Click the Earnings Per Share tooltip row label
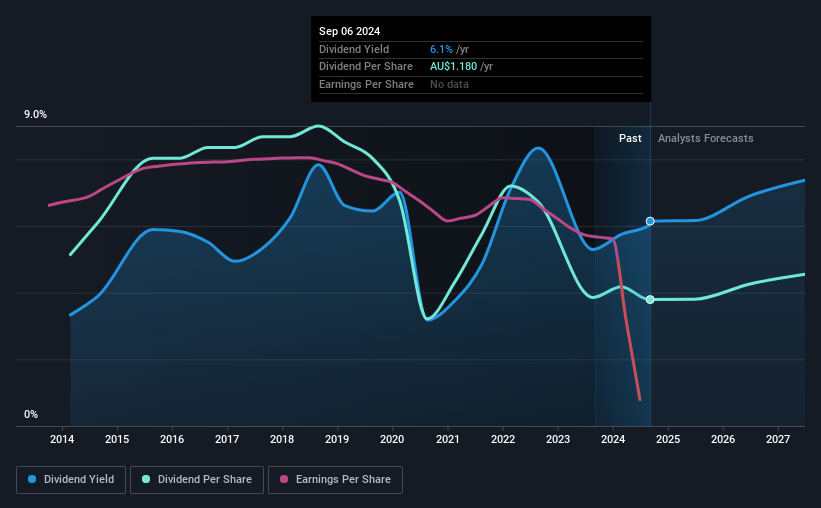Viewport: 821px width, 508px height. pos(366,84)
